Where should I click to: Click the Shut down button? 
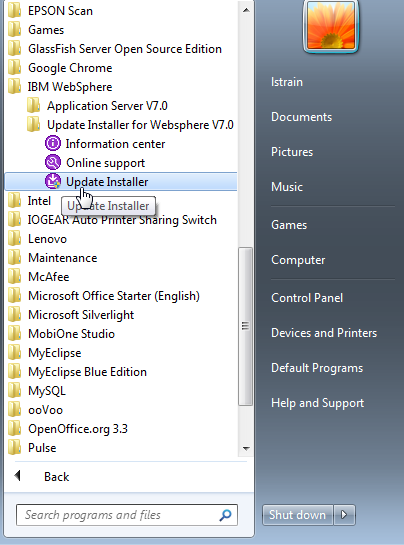[x=298, y=514]
